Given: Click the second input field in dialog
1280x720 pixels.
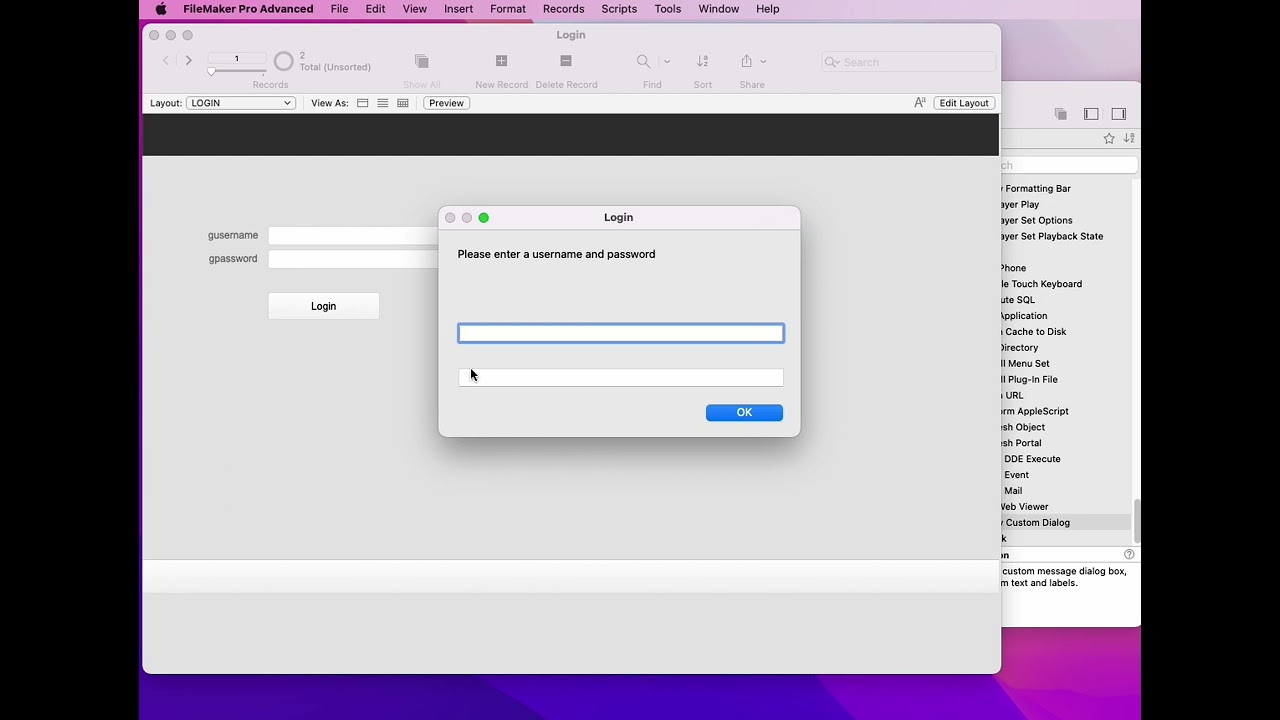Looking at the screenshot, I should pyautogui.click(x=621, y=377).
